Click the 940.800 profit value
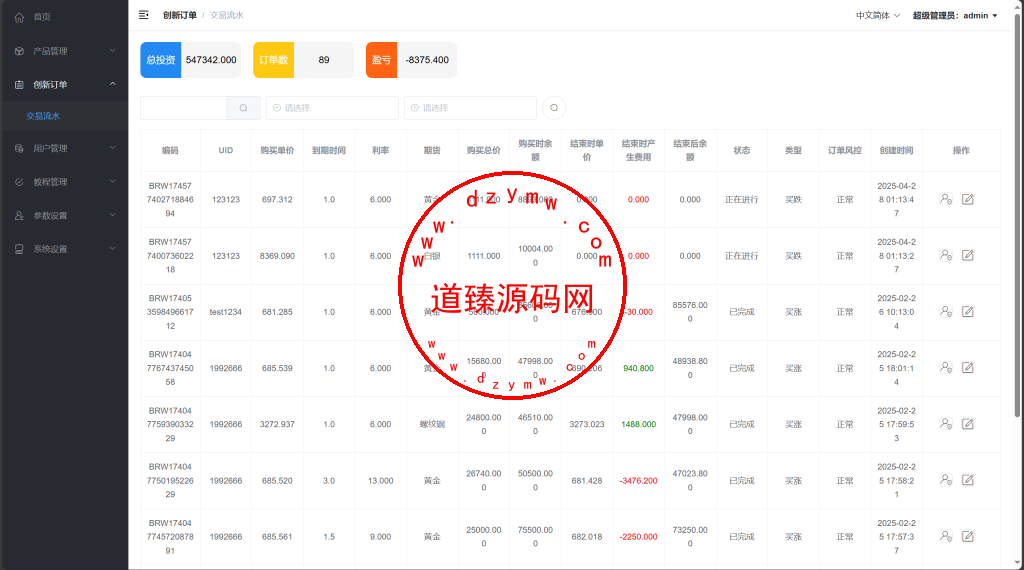The image size is (1024, 570). point(638,368)
